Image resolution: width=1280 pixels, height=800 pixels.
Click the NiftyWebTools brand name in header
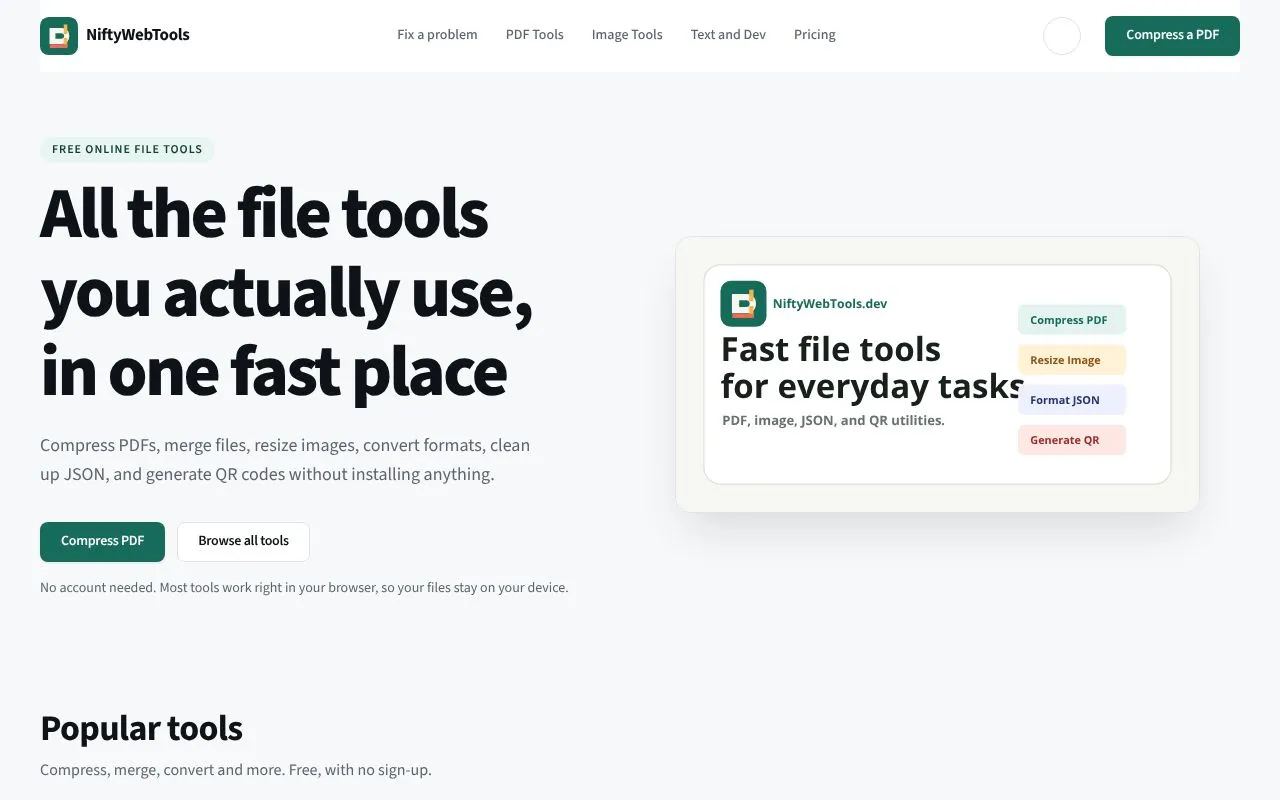[138, 35]
